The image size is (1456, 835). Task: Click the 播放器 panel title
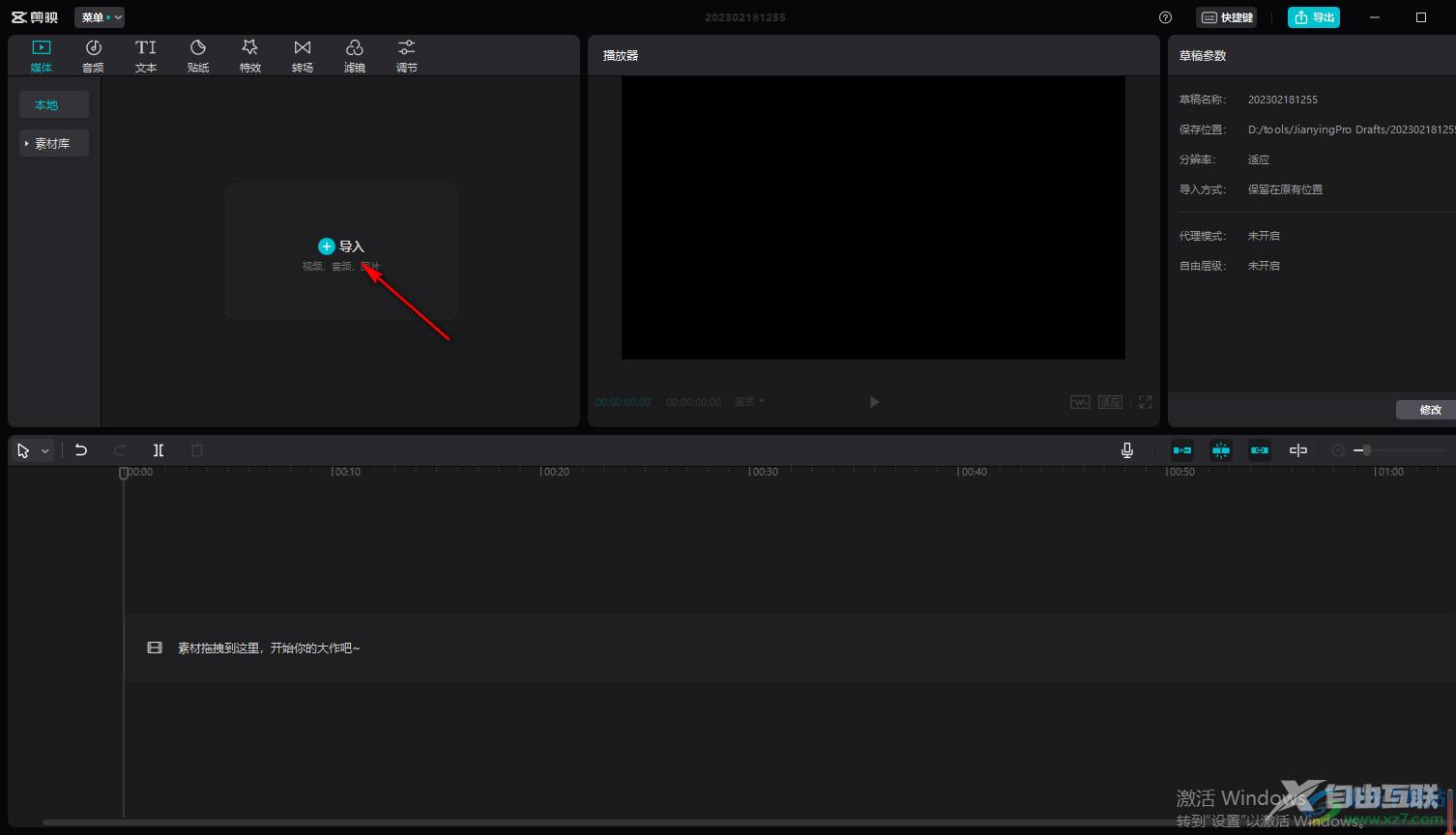coord(621,56)
